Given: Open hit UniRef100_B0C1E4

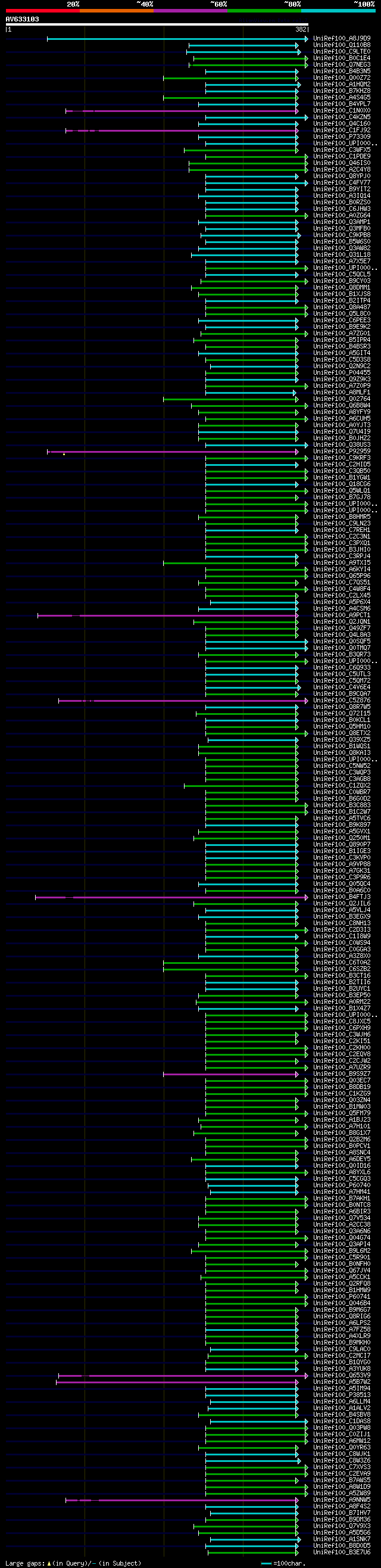Looking at the screenshot, I should pos(342,58).
